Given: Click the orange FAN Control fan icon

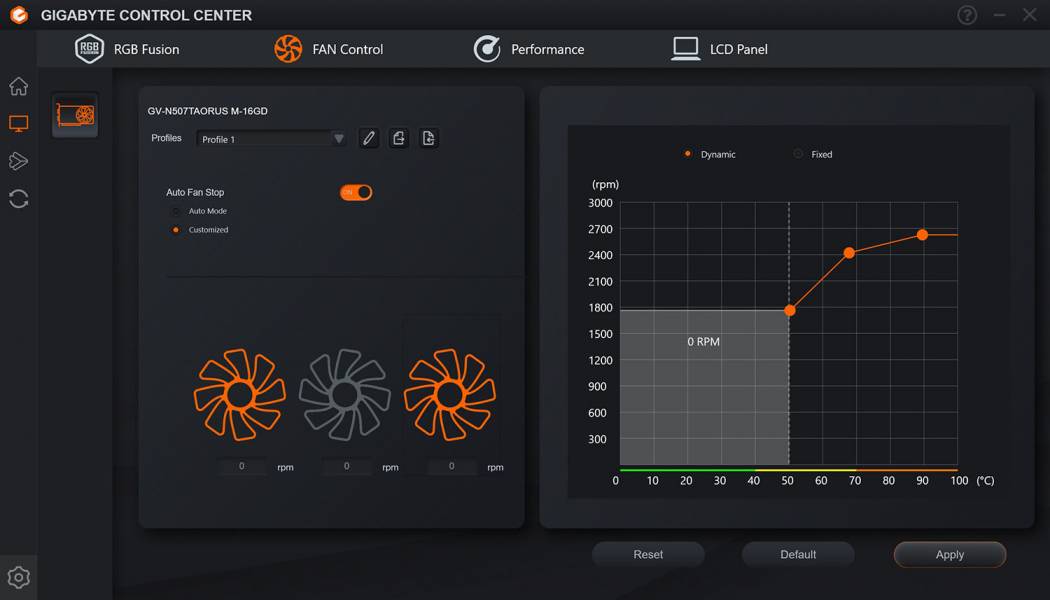Looking at the screenshot, I should tap(288, 49).
